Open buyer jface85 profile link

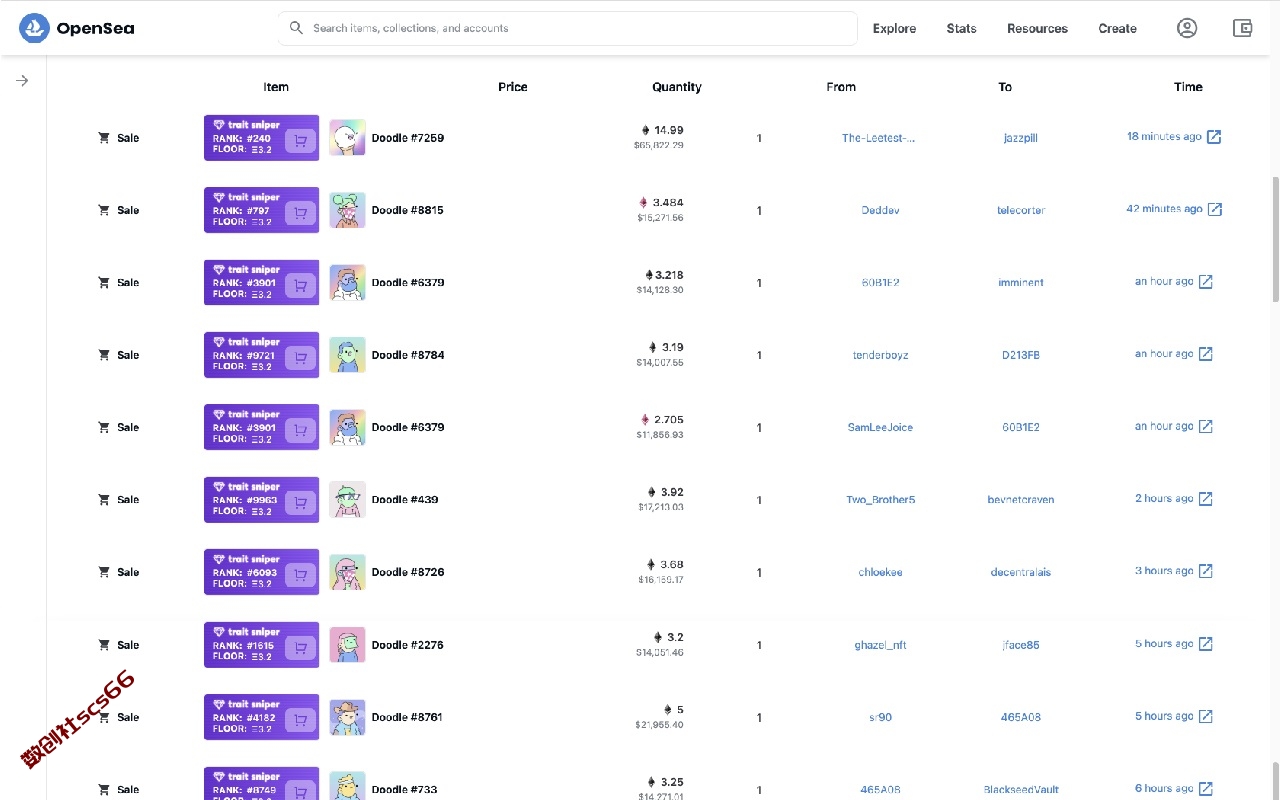coord(1021,645)
